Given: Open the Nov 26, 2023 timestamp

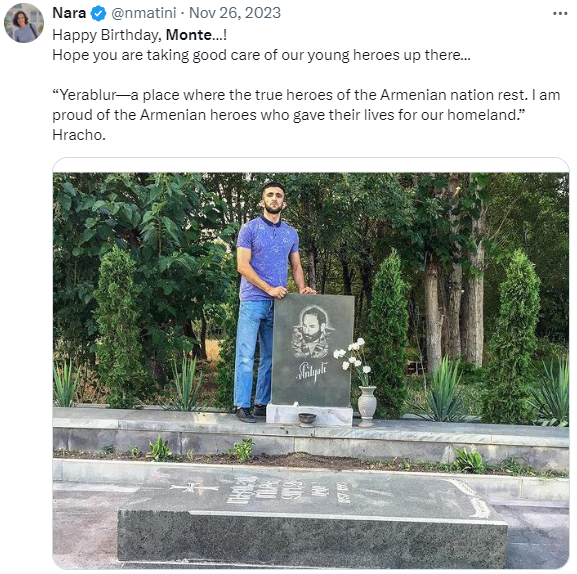Looking at the screenshot, I should click(x=235, y=13).
